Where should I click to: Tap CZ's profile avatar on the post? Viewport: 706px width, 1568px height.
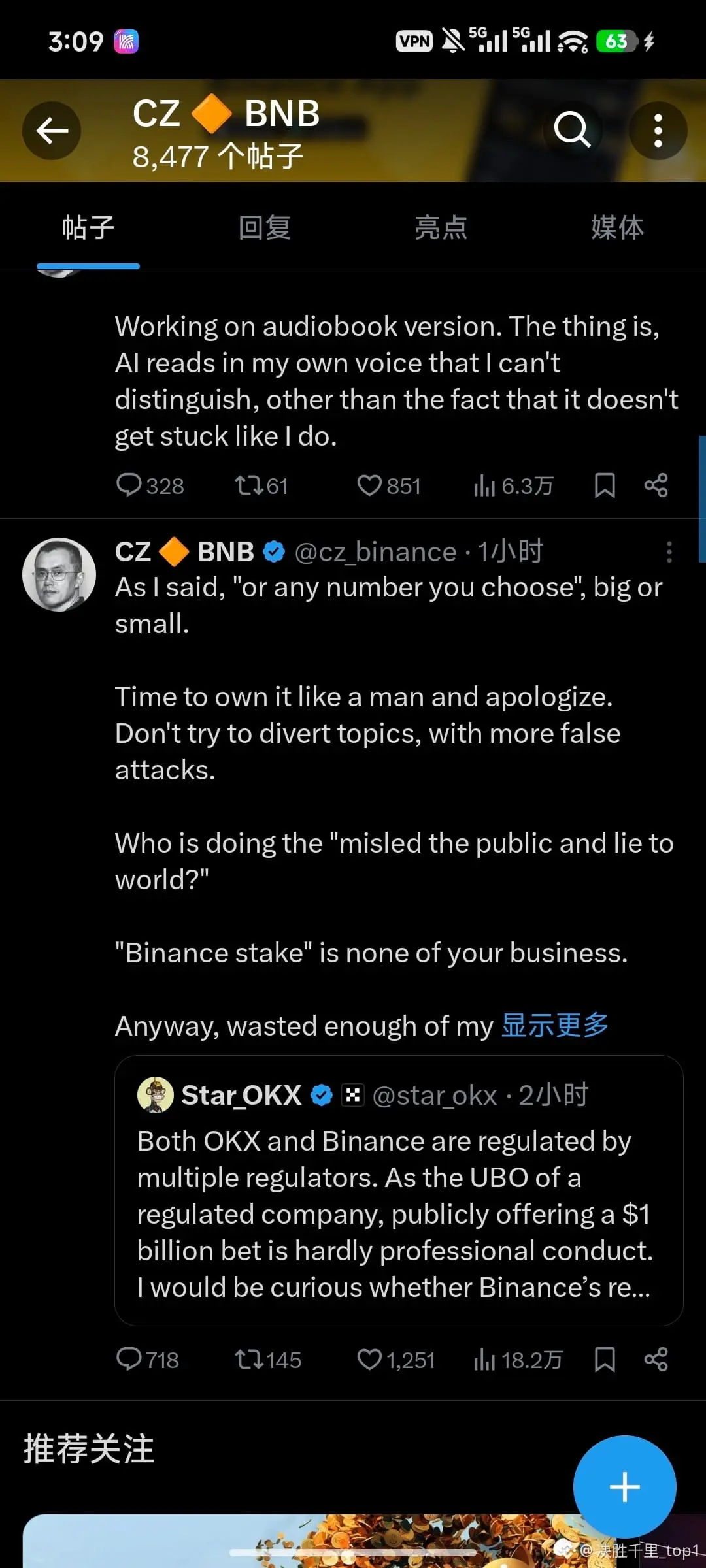tap(59, 574)
